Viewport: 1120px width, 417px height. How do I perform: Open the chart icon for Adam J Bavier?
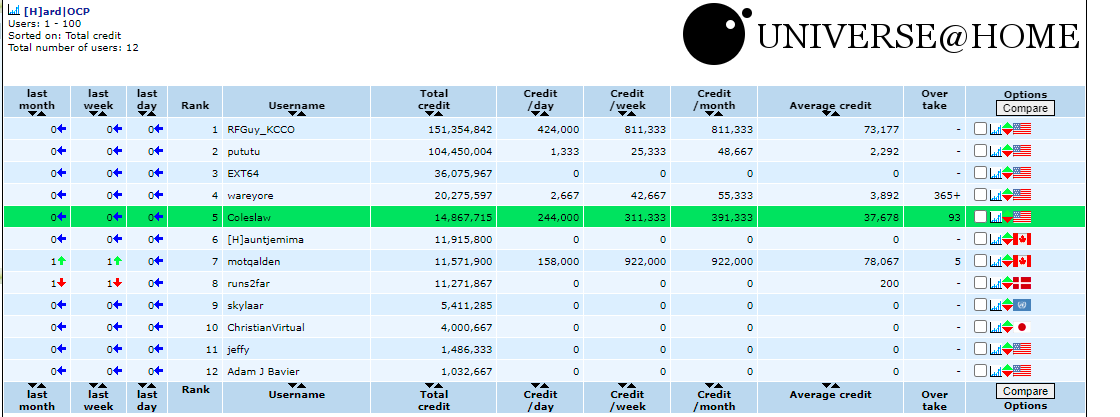point(995,371)
